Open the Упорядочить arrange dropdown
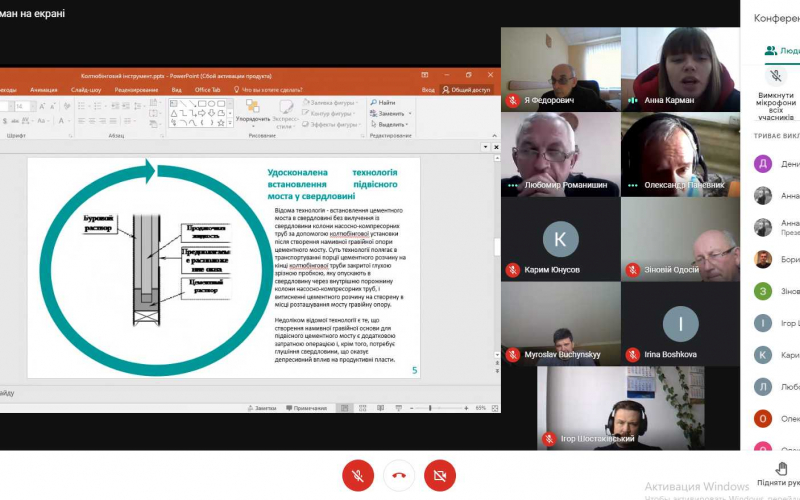 253,113
